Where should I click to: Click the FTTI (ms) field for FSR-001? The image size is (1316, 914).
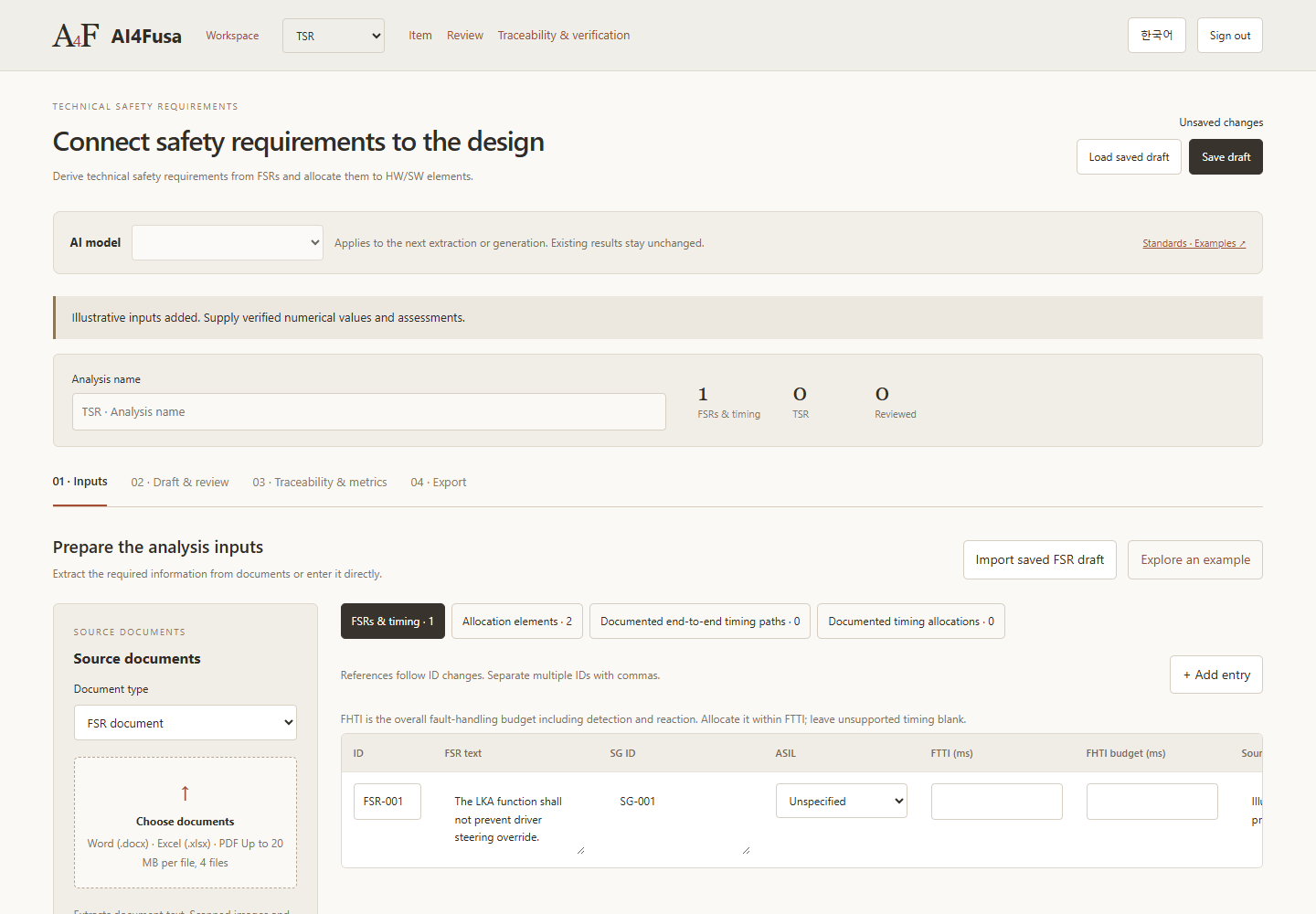tap(997, 802)
